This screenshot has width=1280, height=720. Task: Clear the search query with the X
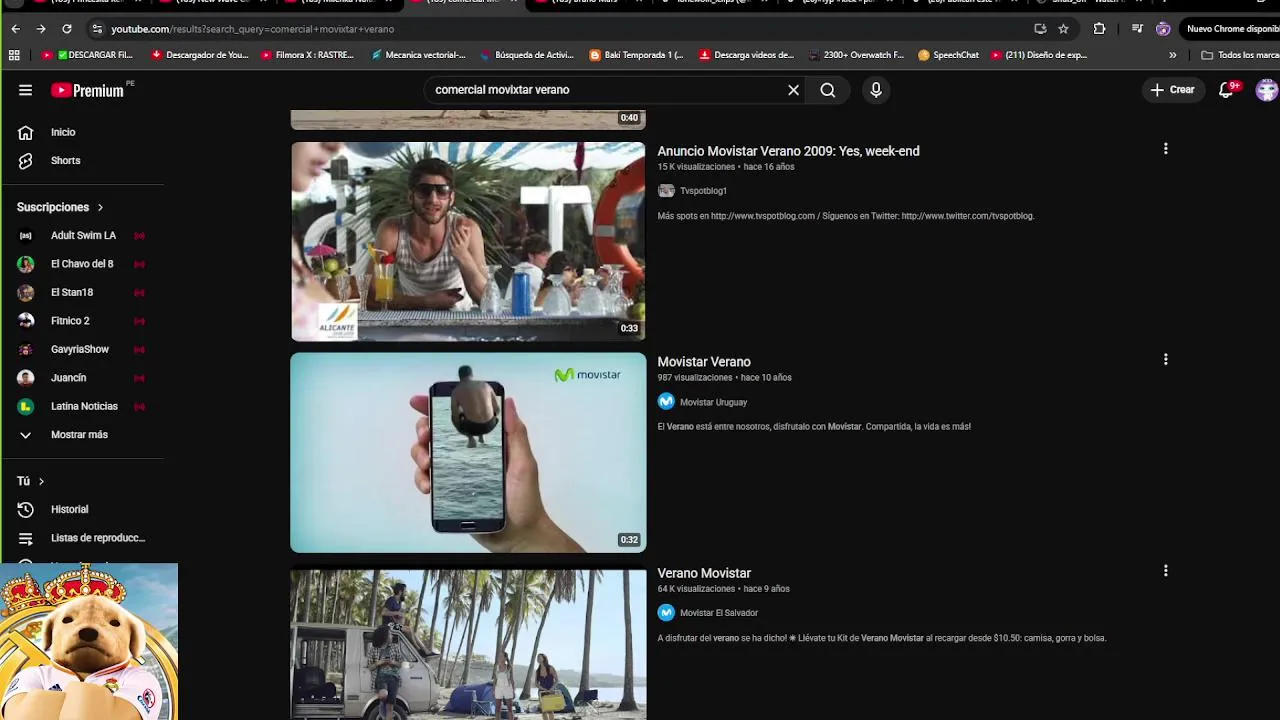point(793,90)
